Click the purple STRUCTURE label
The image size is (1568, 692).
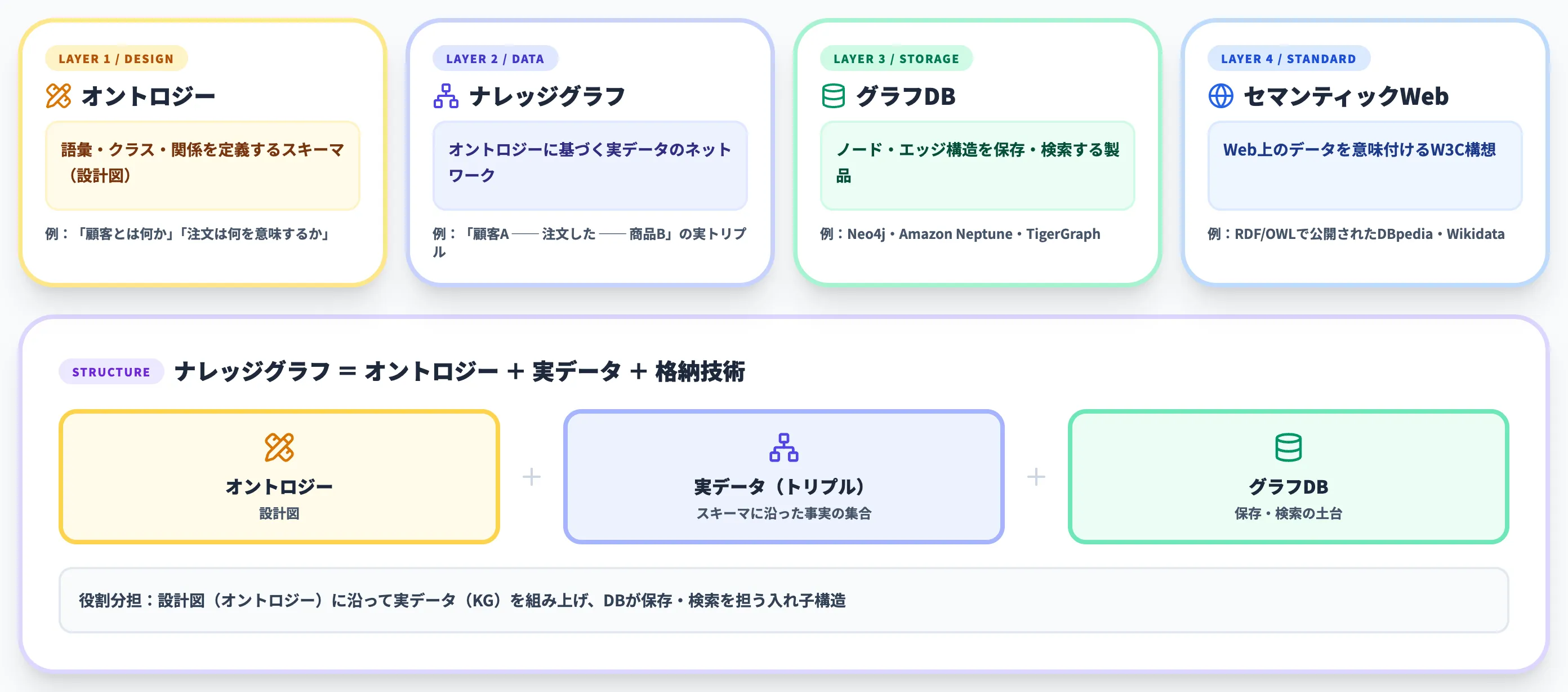tap(111, 371)
